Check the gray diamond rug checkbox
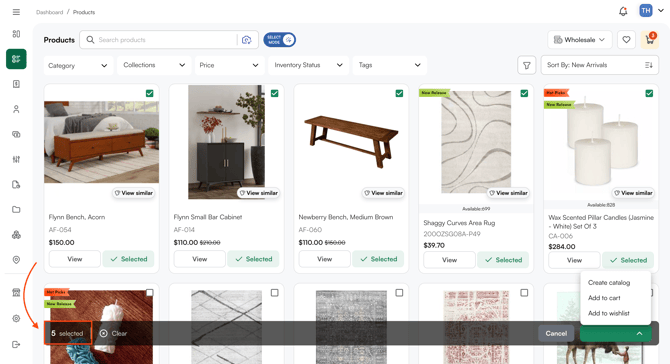 pos(274,293)
